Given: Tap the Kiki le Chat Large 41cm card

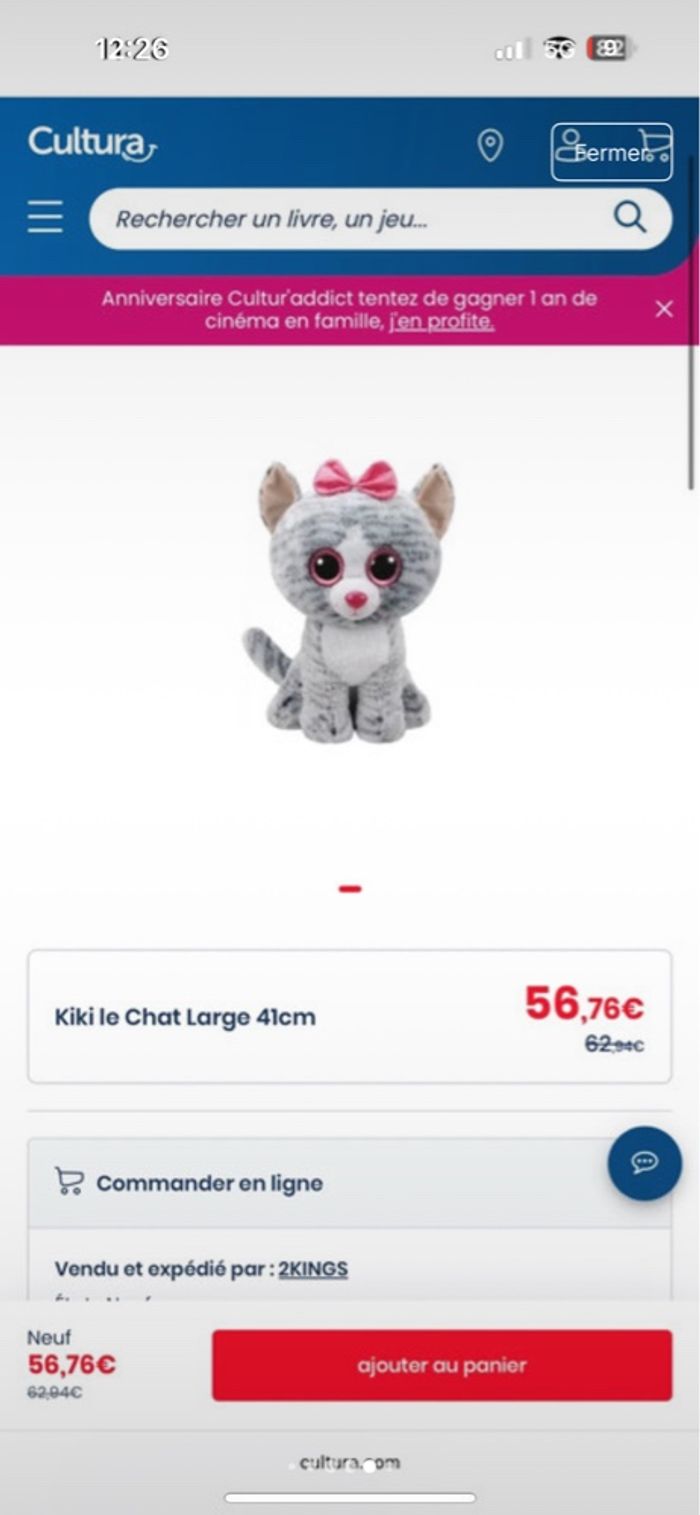Looking at the screenshot, I should coord(350,1016).
